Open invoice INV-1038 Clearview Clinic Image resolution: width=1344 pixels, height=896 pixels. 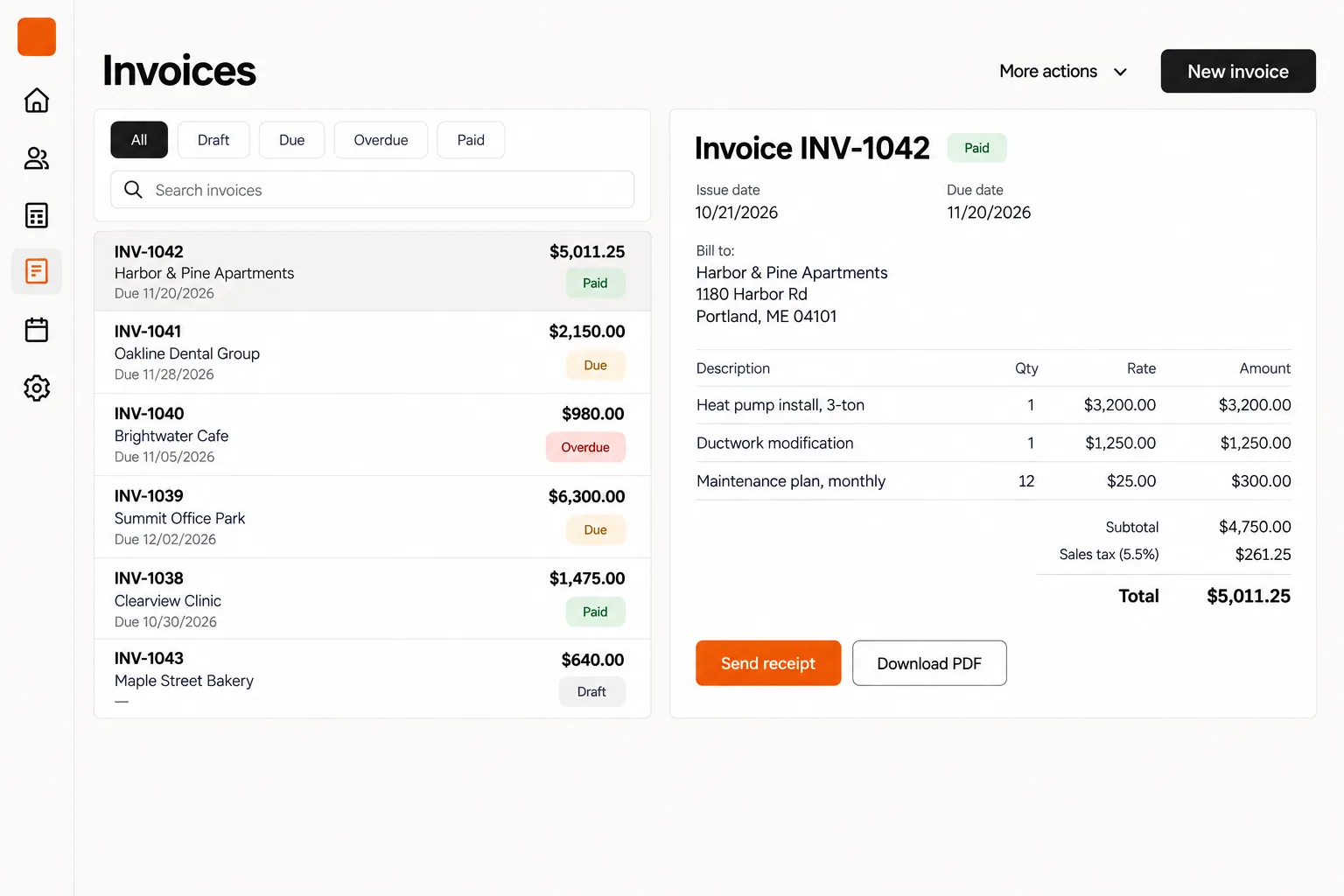[372, 599]
